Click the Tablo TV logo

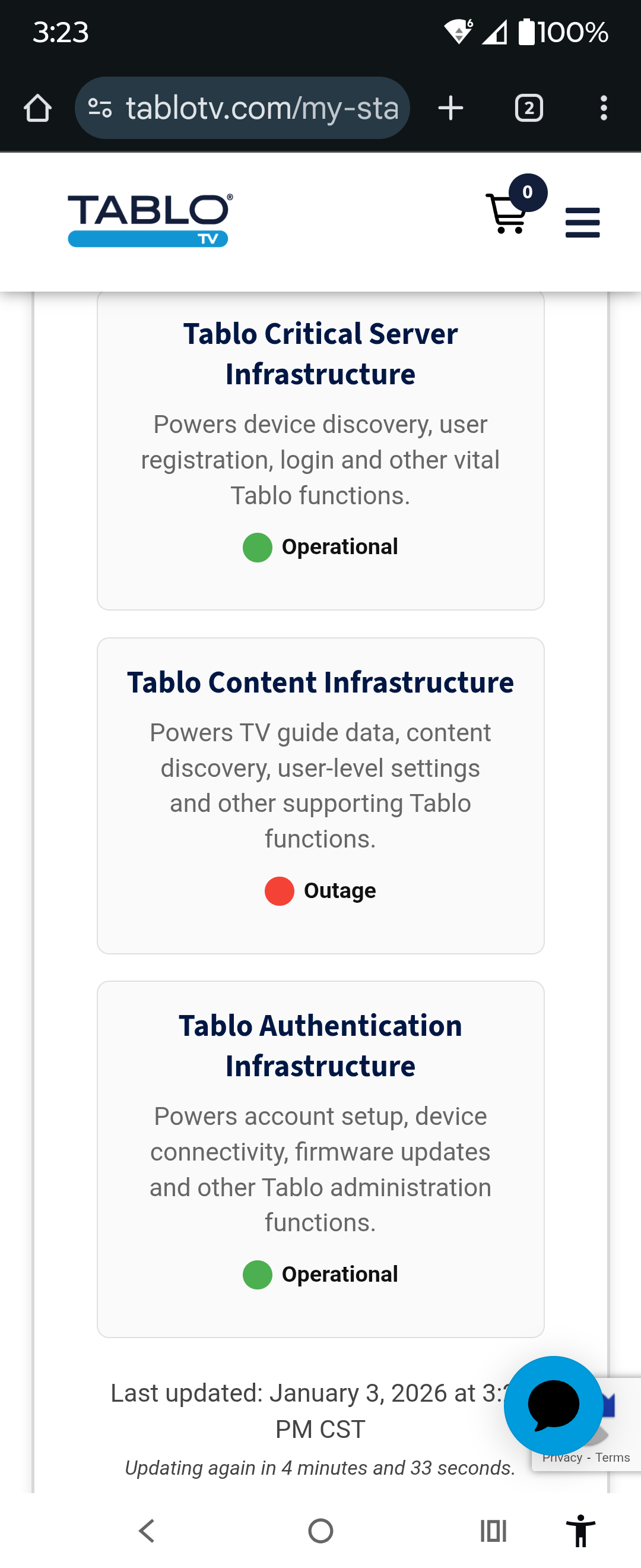point(149,220)
